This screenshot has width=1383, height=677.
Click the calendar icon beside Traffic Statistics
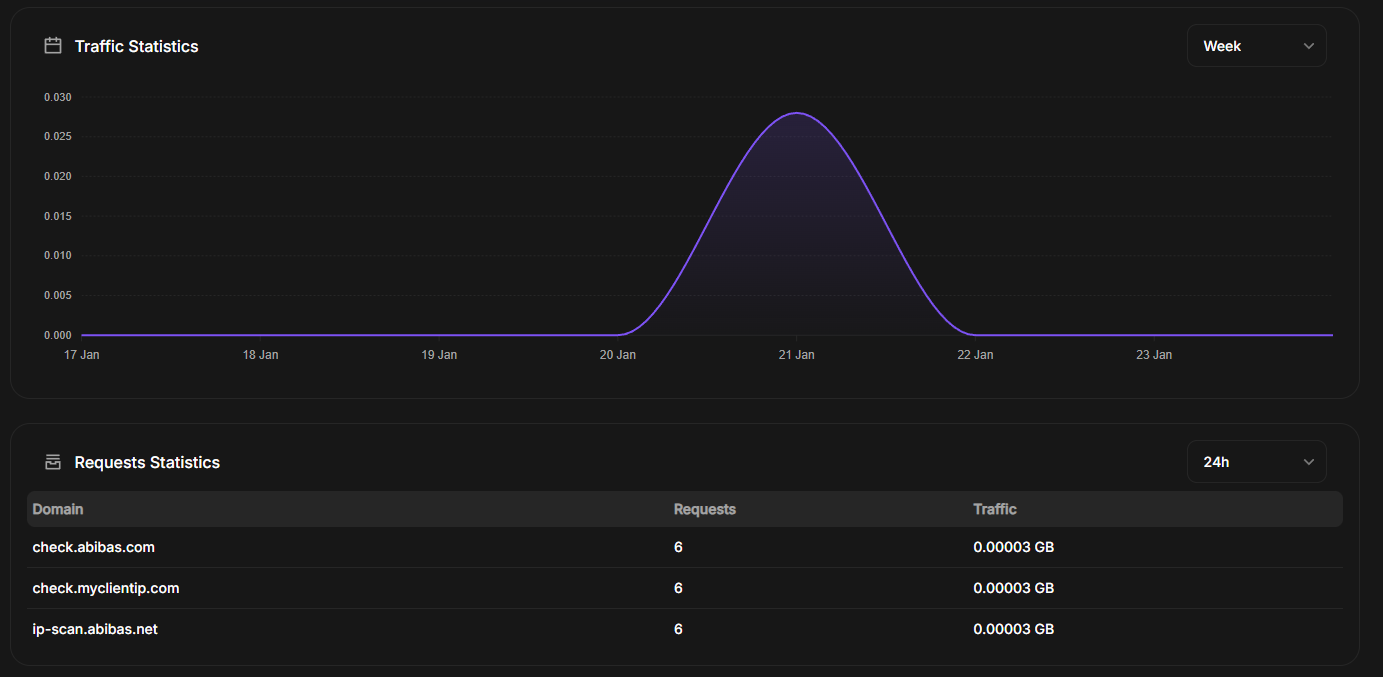click(x=53, y=46)
